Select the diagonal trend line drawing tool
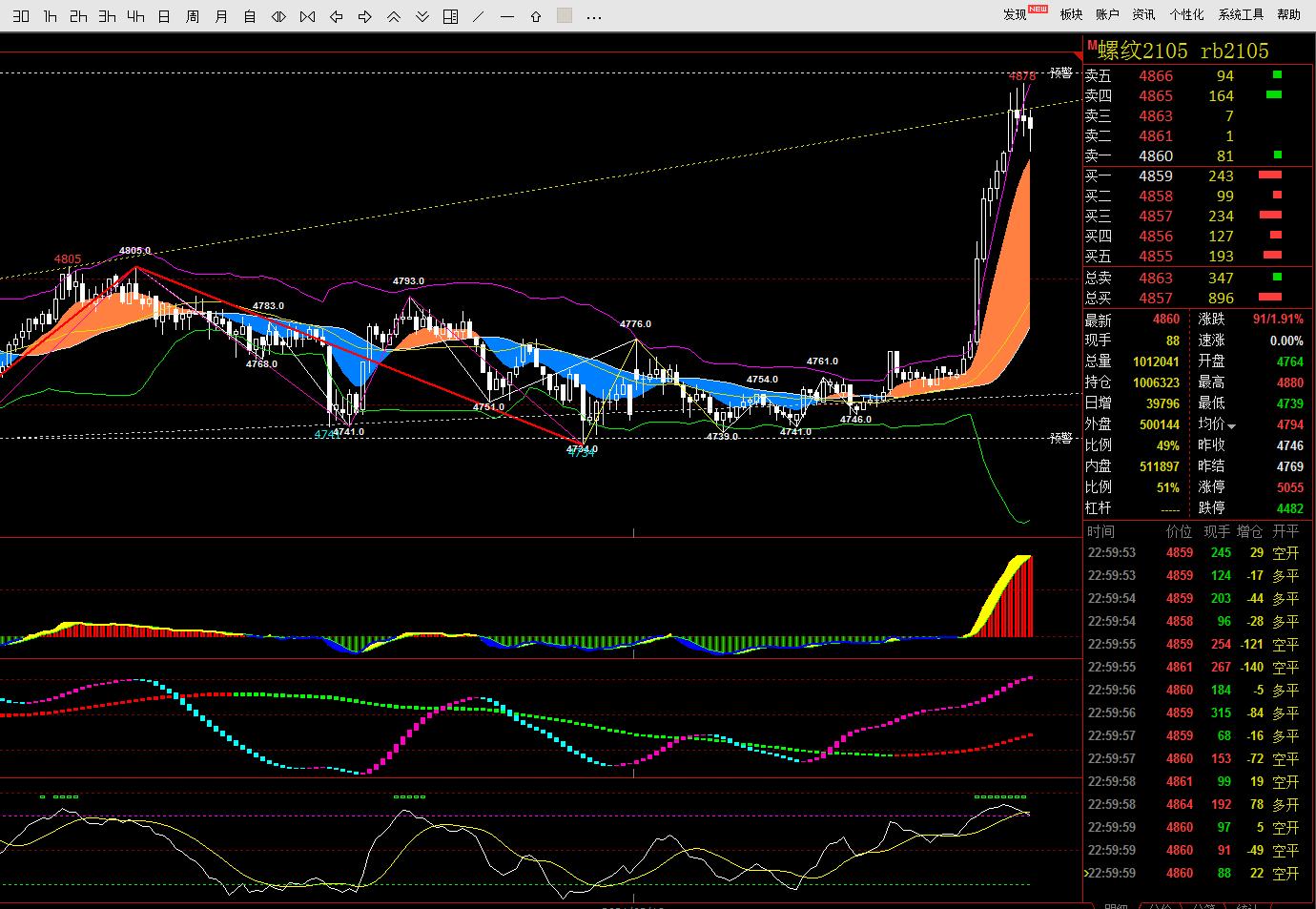The image size is (1316, 909). (x=479, y=16)
